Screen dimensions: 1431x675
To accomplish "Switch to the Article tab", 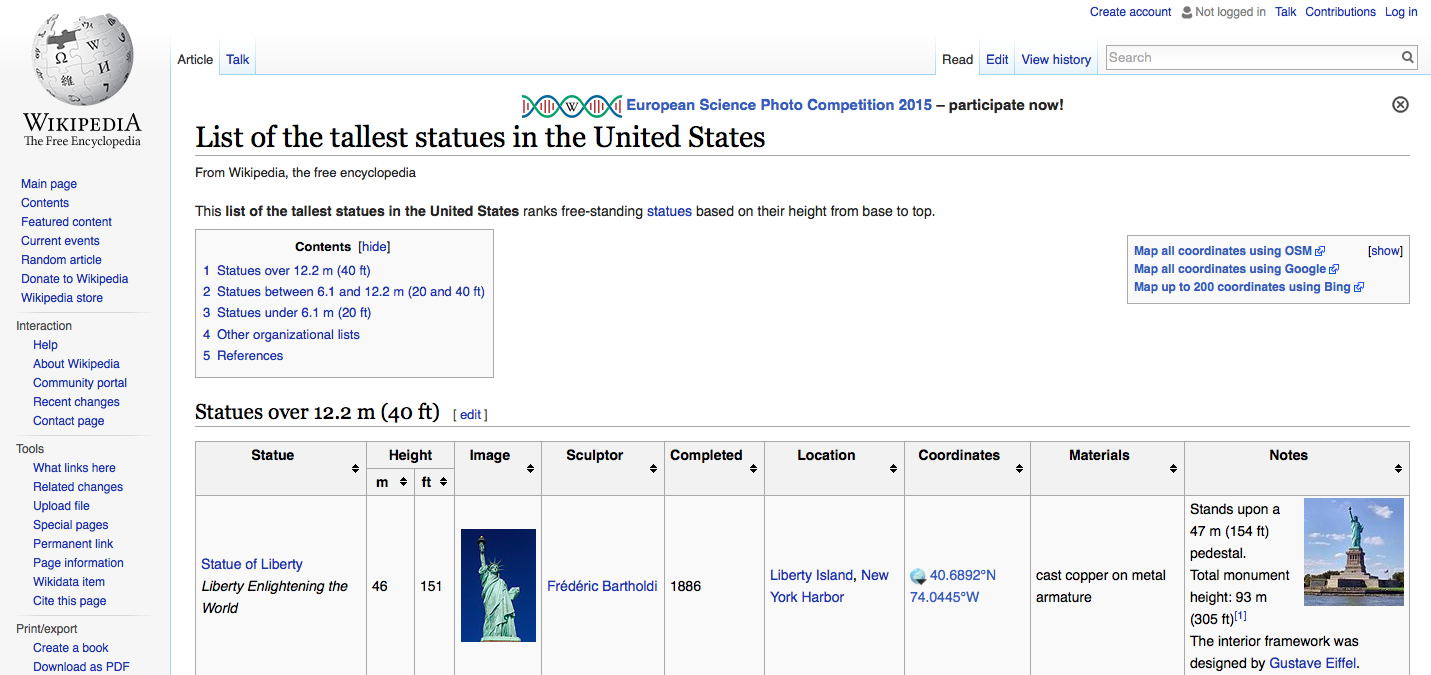I will pyautogui.click(x=195, y=59).
